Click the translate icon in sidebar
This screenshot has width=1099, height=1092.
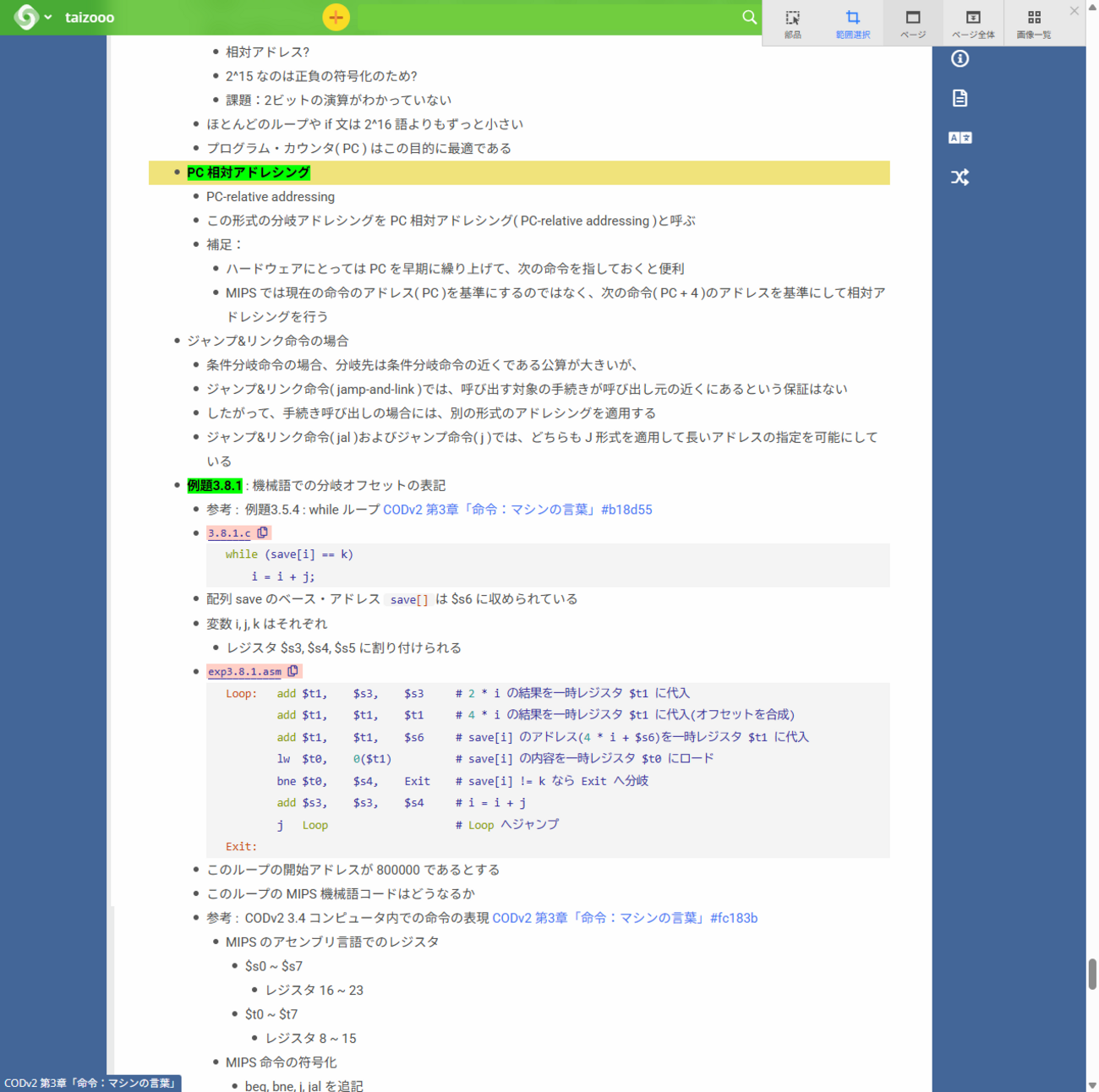[x=960, y=138]
